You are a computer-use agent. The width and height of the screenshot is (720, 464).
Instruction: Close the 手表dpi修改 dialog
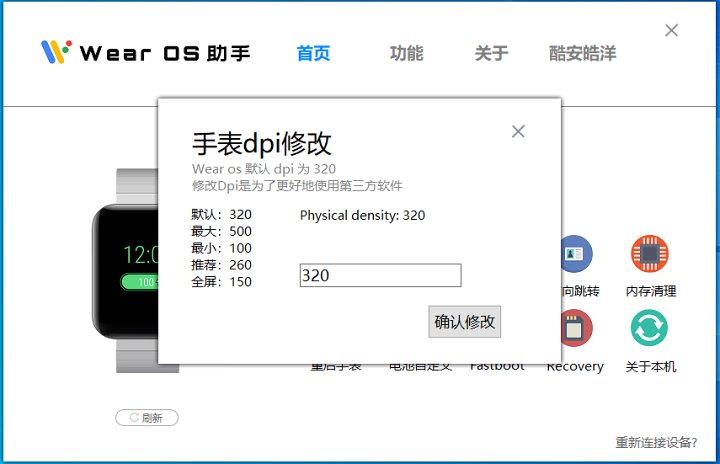pyautogui.click(x=518, y=131)
